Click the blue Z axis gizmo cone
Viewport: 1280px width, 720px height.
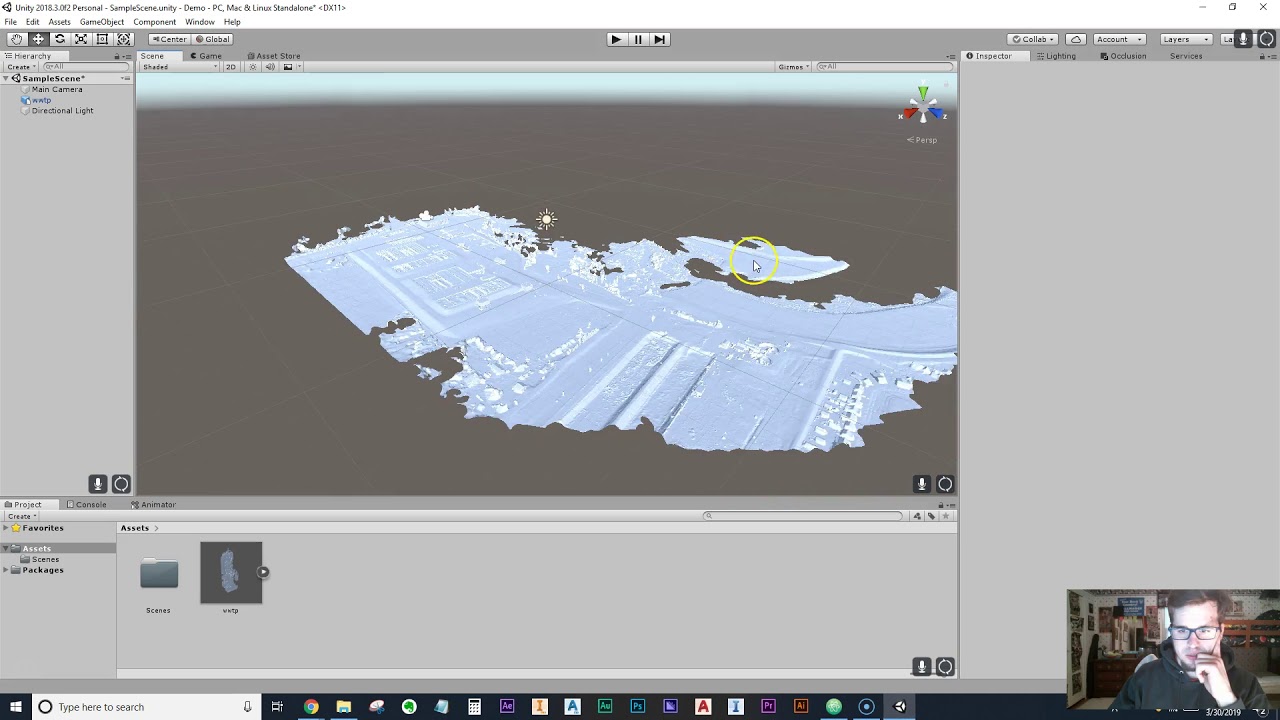[x=937, y=114]
